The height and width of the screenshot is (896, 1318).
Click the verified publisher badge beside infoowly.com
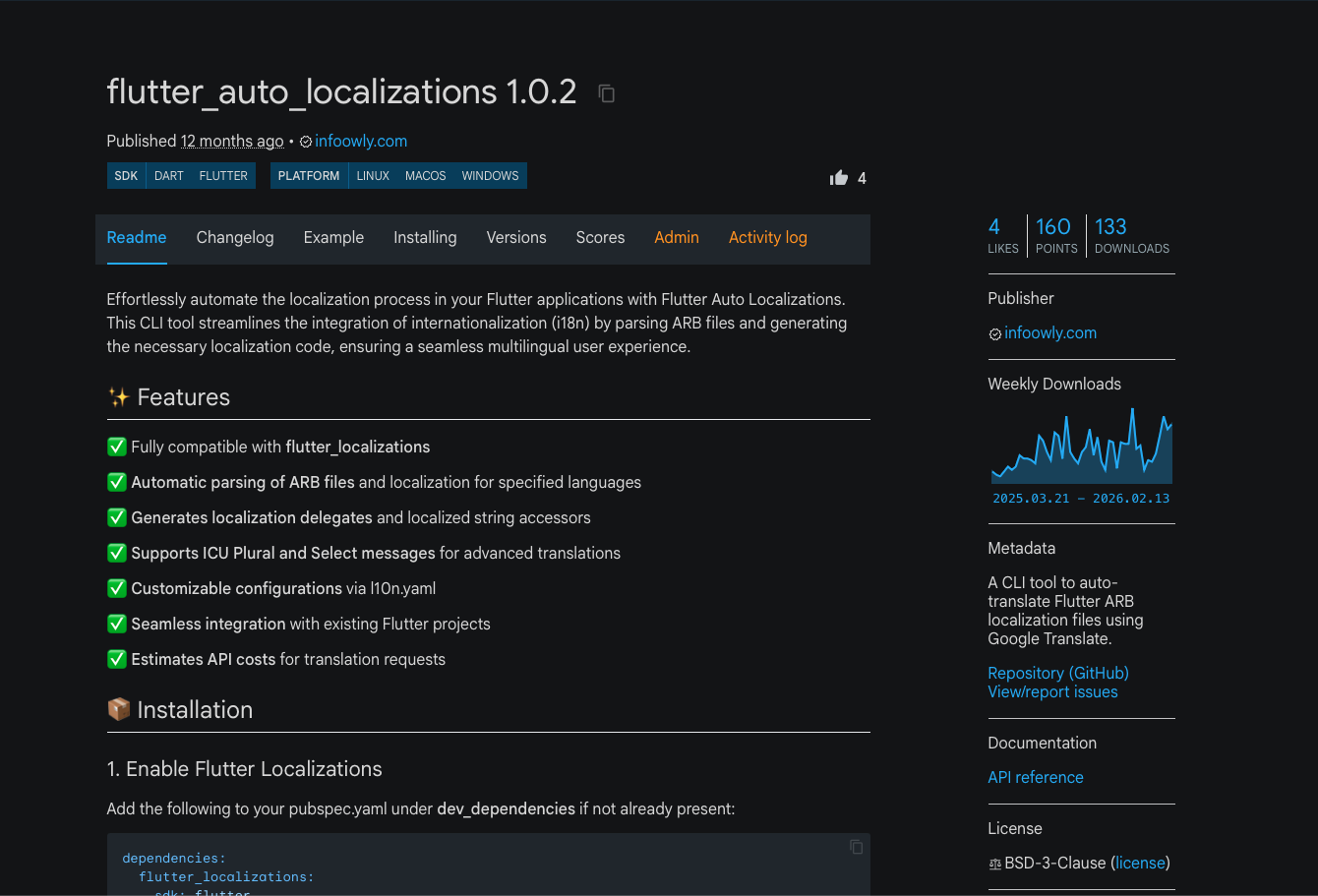point(305,141)
